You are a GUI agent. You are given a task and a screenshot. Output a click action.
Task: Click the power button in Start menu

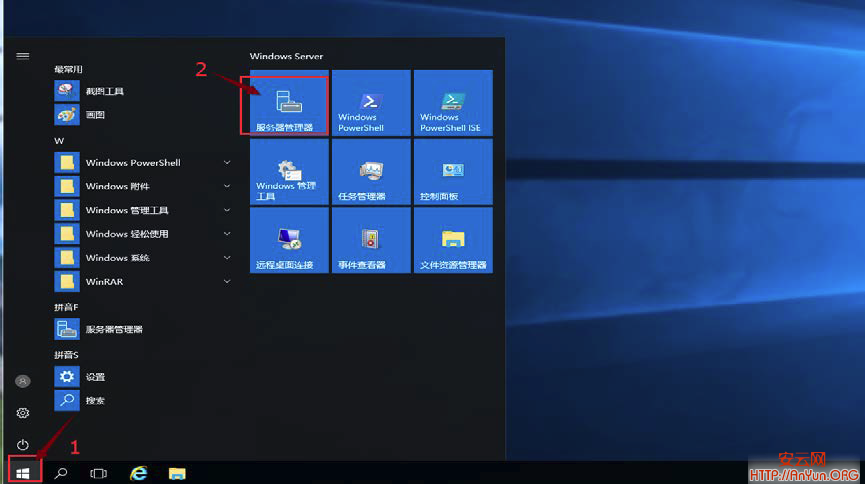click(x=23, y=444)
